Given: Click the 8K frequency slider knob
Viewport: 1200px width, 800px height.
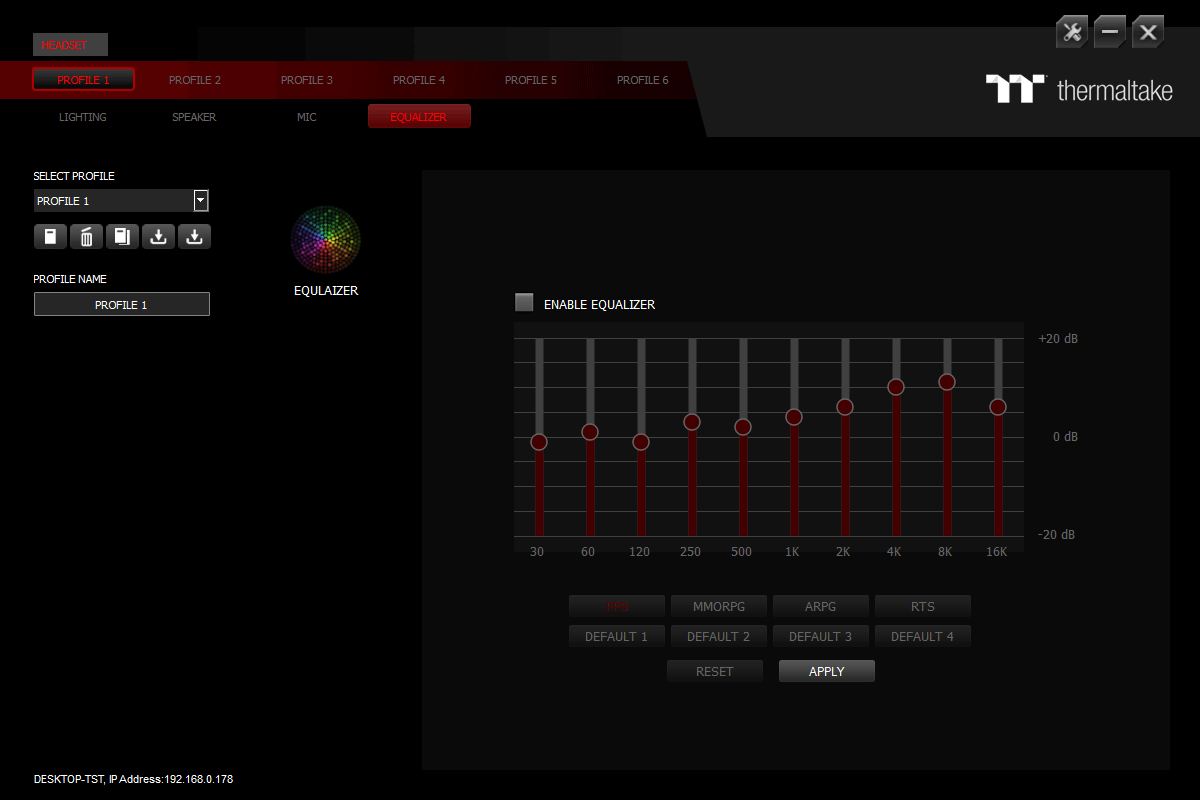Looking at the screenshot, I should click(x=947, y=382).
